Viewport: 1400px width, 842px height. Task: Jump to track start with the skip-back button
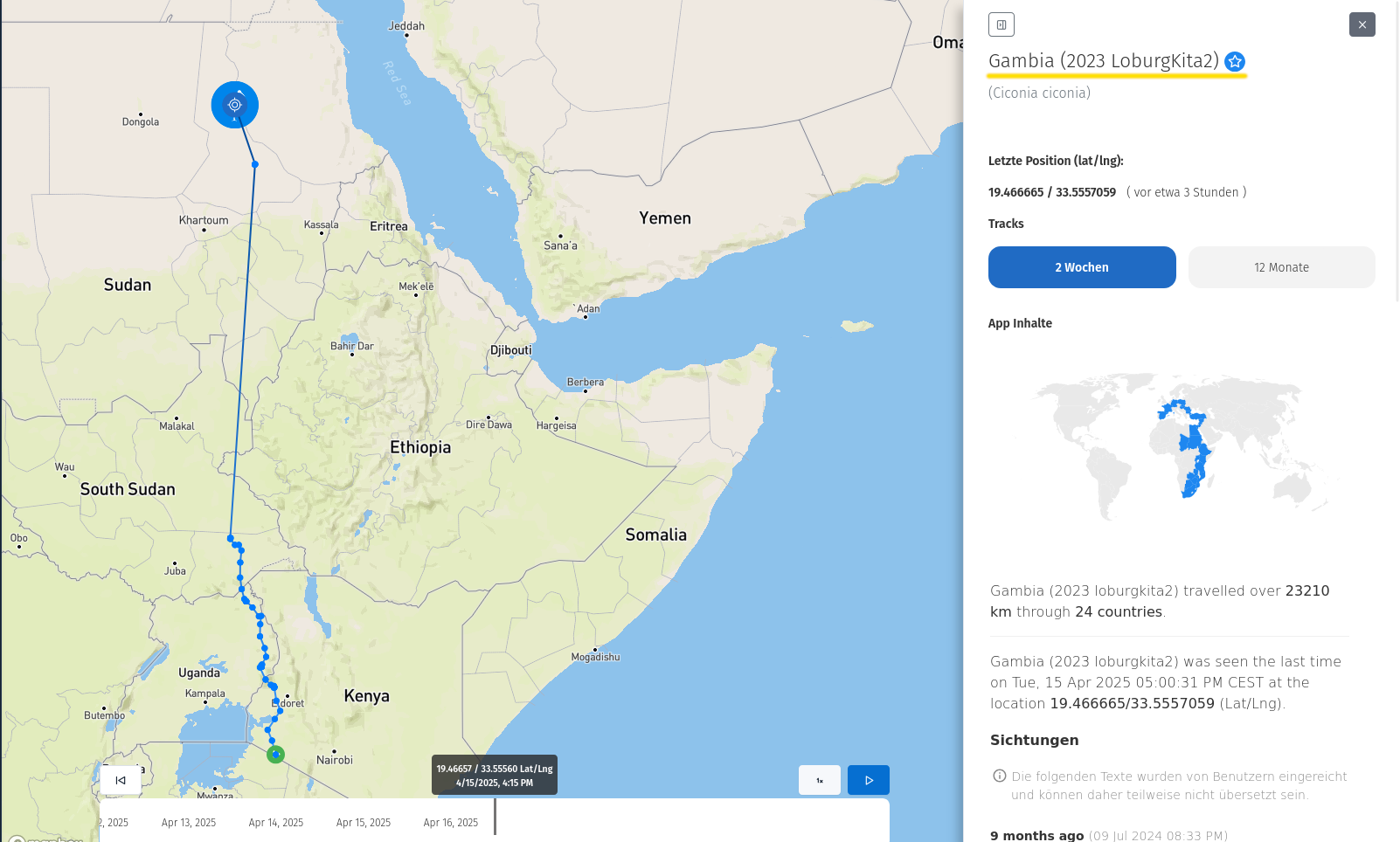[121, 780]
